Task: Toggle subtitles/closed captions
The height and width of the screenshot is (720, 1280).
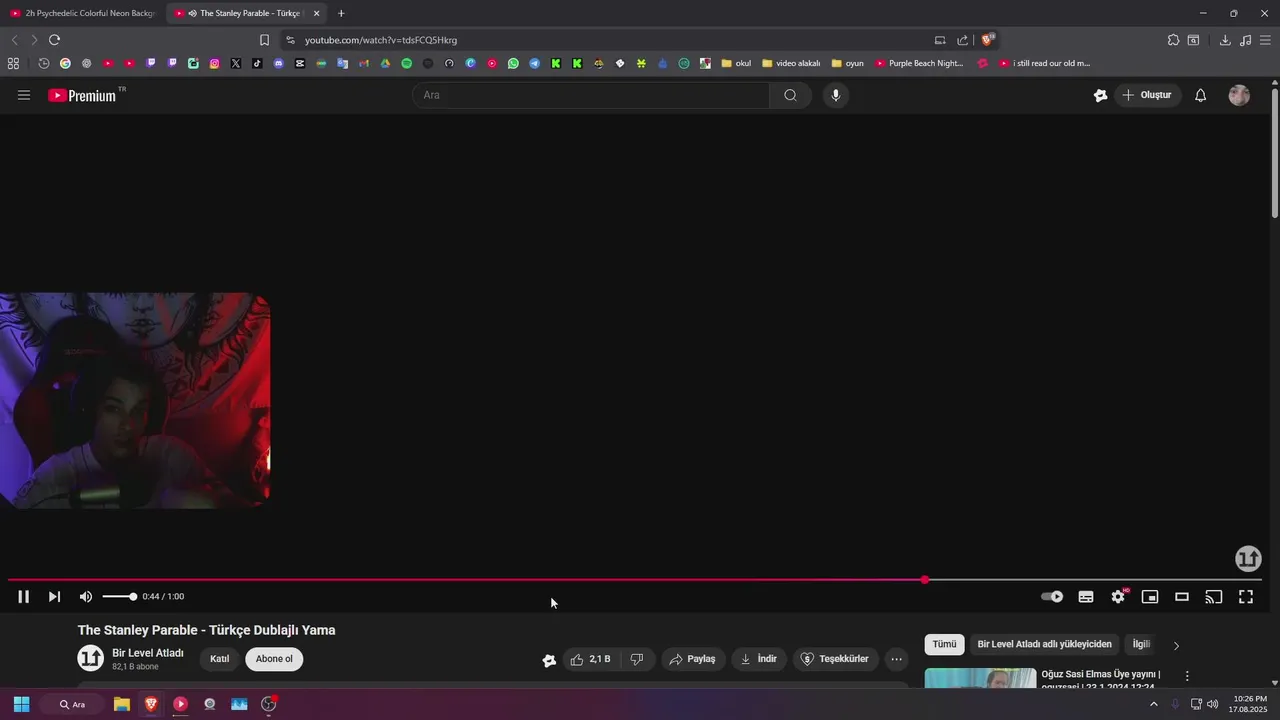Action: (x=1086, y=597)
